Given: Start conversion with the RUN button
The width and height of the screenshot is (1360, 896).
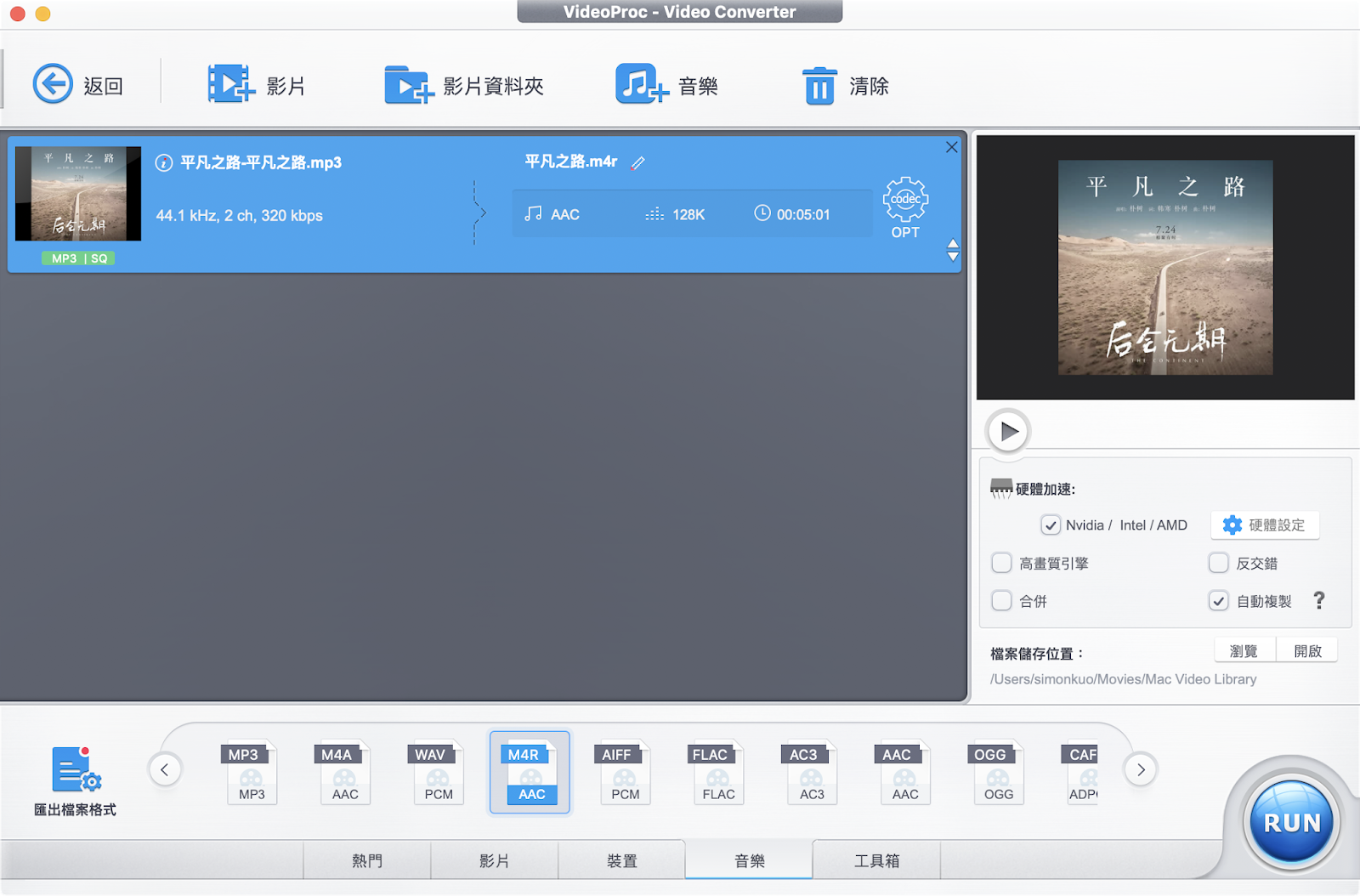Looking at the screenshot, I should point(1292,822).
